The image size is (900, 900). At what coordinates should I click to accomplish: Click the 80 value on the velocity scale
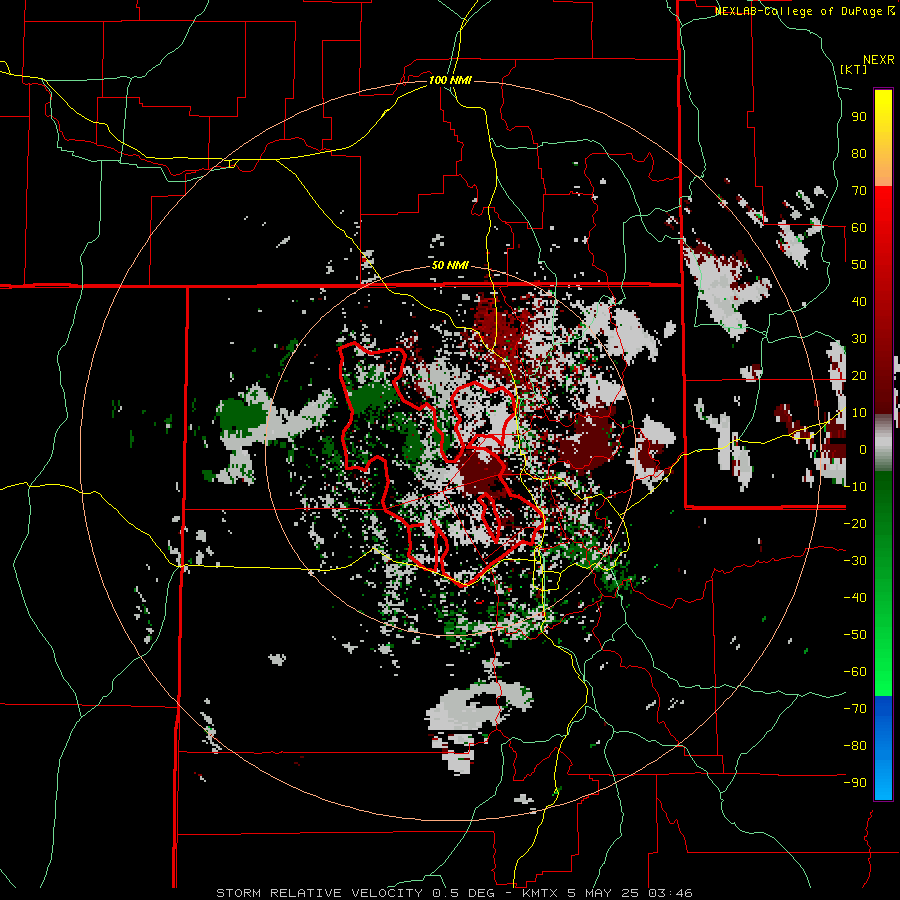pyautogui.click(x=859, y=154)
